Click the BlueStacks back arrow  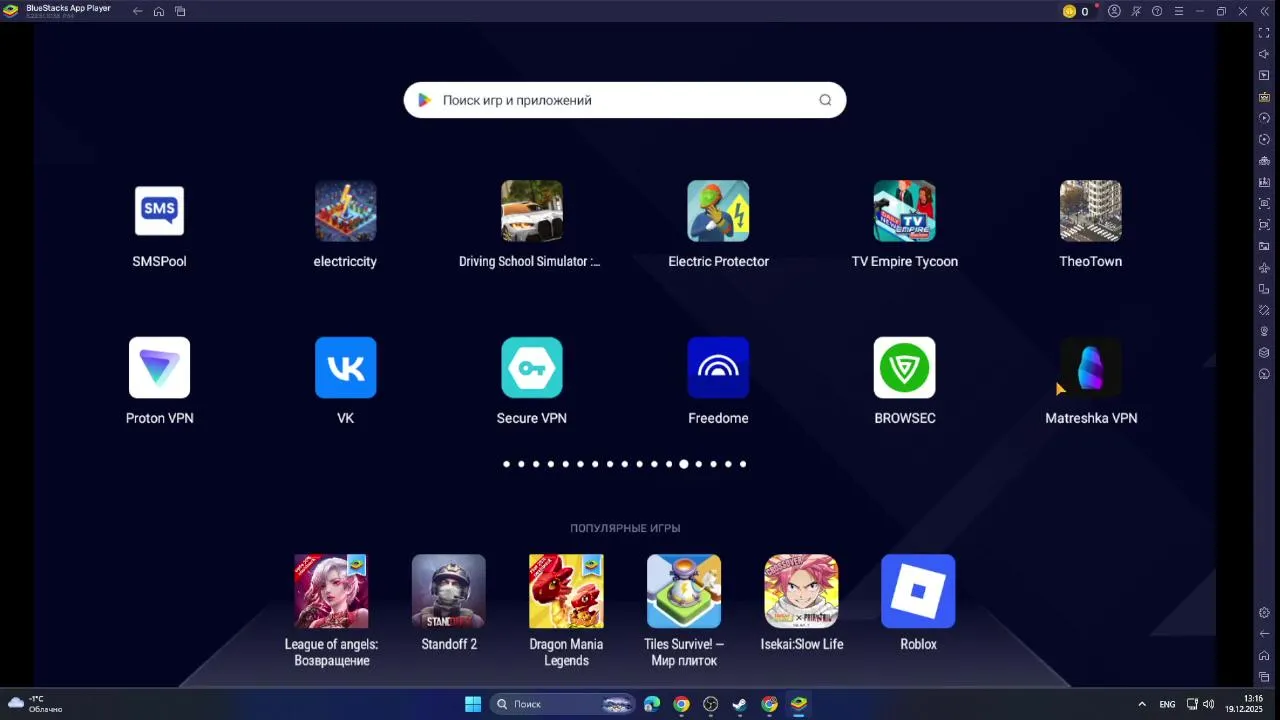[138, 11]
